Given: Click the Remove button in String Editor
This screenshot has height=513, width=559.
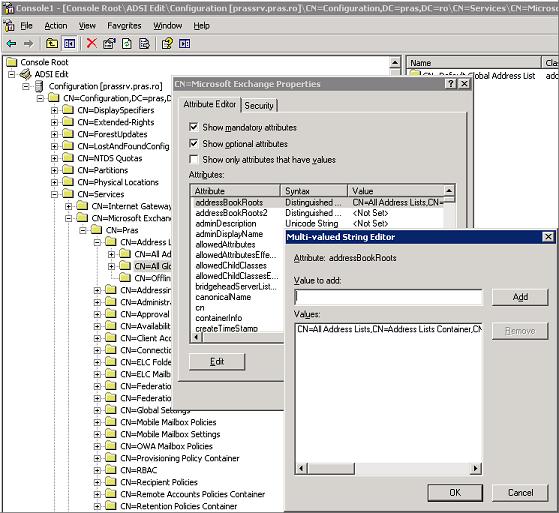Looking at the screenshot, I should click(520, 331).
